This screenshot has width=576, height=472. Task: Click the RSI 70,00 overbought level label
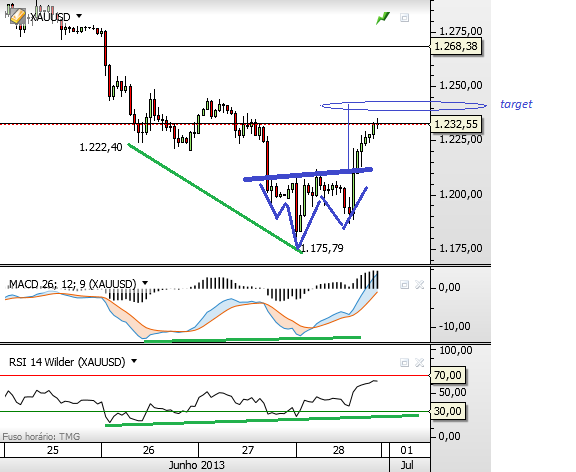pos(447,375)
